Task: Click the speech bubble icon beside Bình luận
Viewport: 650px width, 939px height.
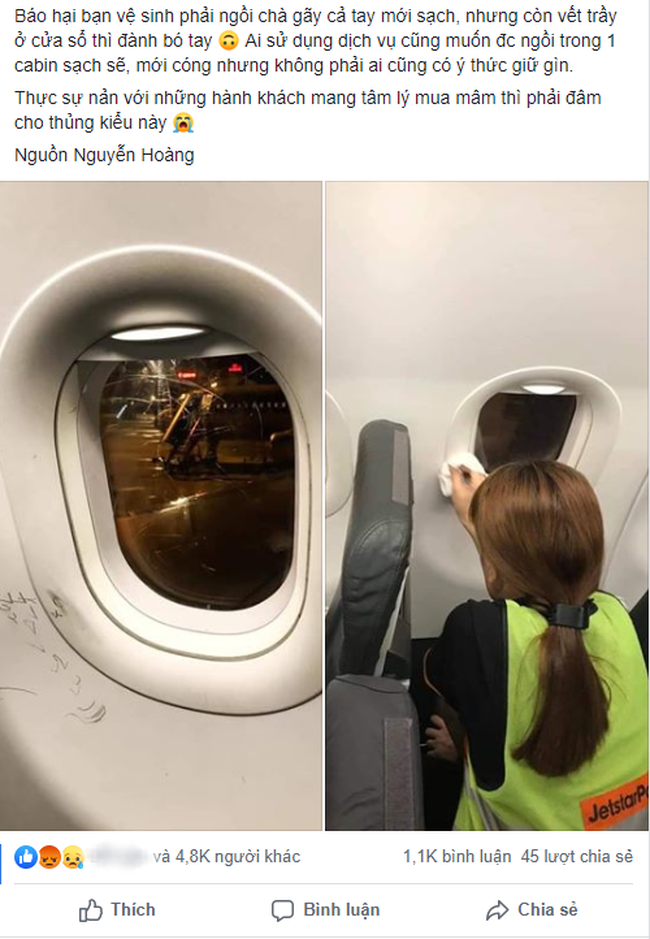Action: [282, 910]
